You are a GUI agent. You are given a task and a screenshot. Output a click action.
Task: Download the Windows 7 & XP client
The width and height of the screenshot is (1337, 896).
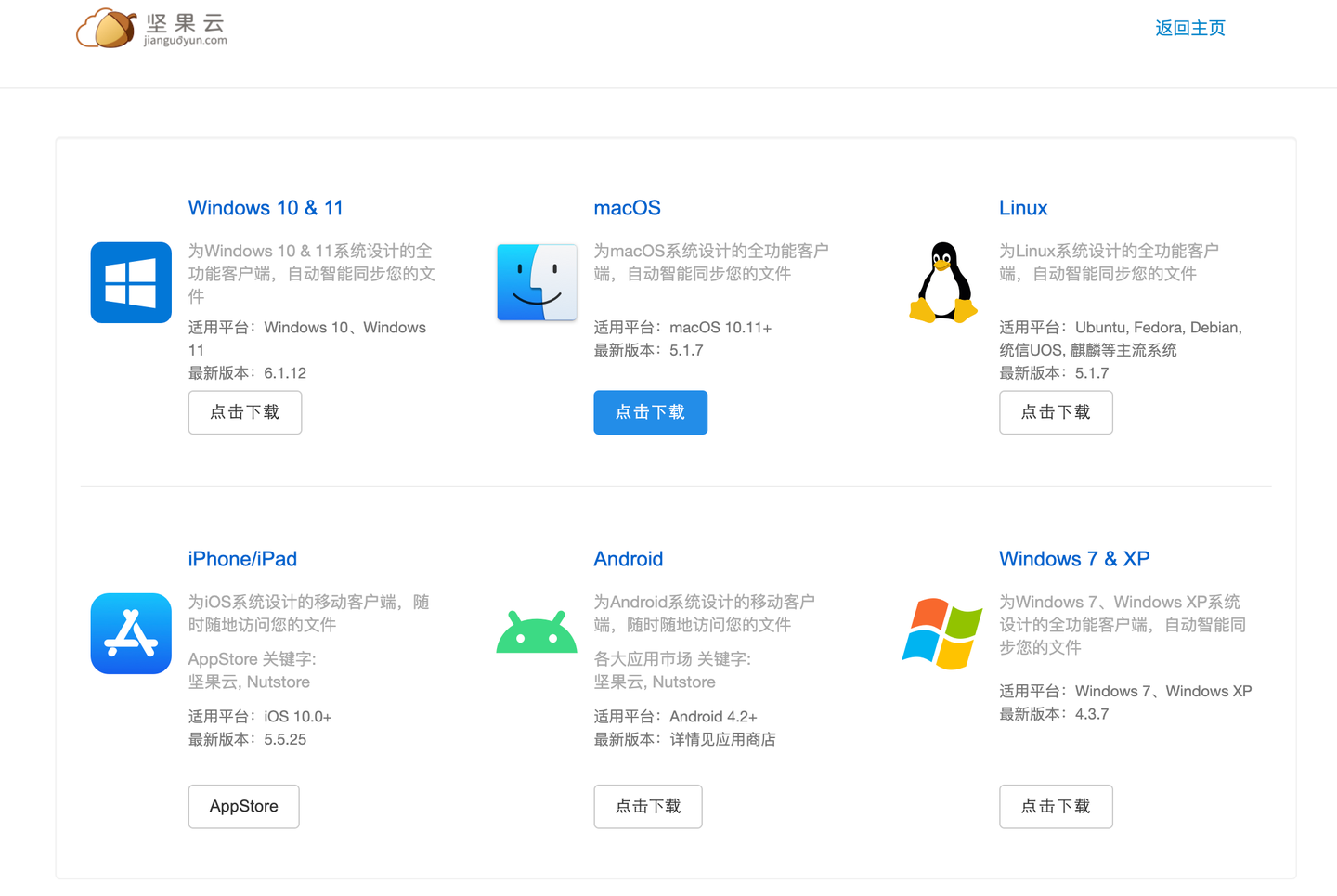[x=1056, y=806]
